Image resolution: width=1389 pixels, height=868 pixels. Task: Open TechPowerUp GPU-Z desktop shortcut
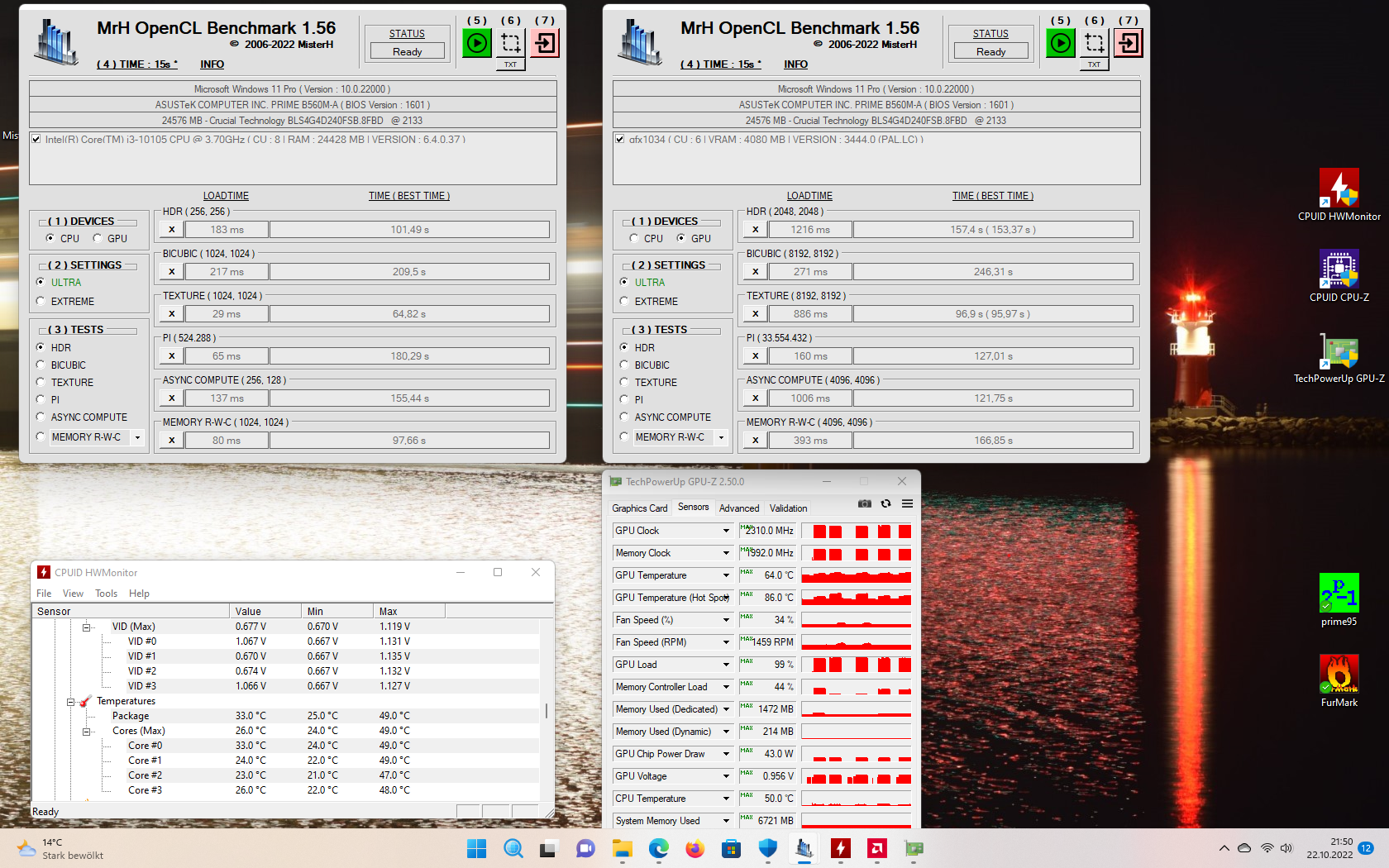1339,357
